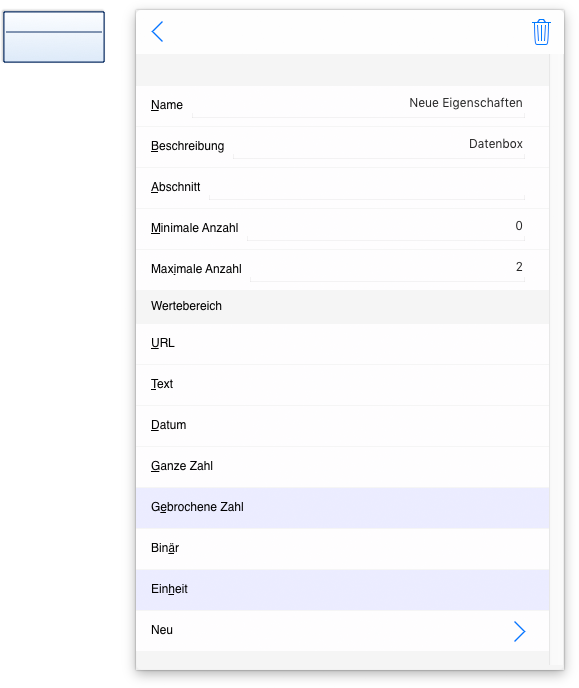Toggle the URL value range option
This screenshot has height=688, width=579.
click(343, 344)
